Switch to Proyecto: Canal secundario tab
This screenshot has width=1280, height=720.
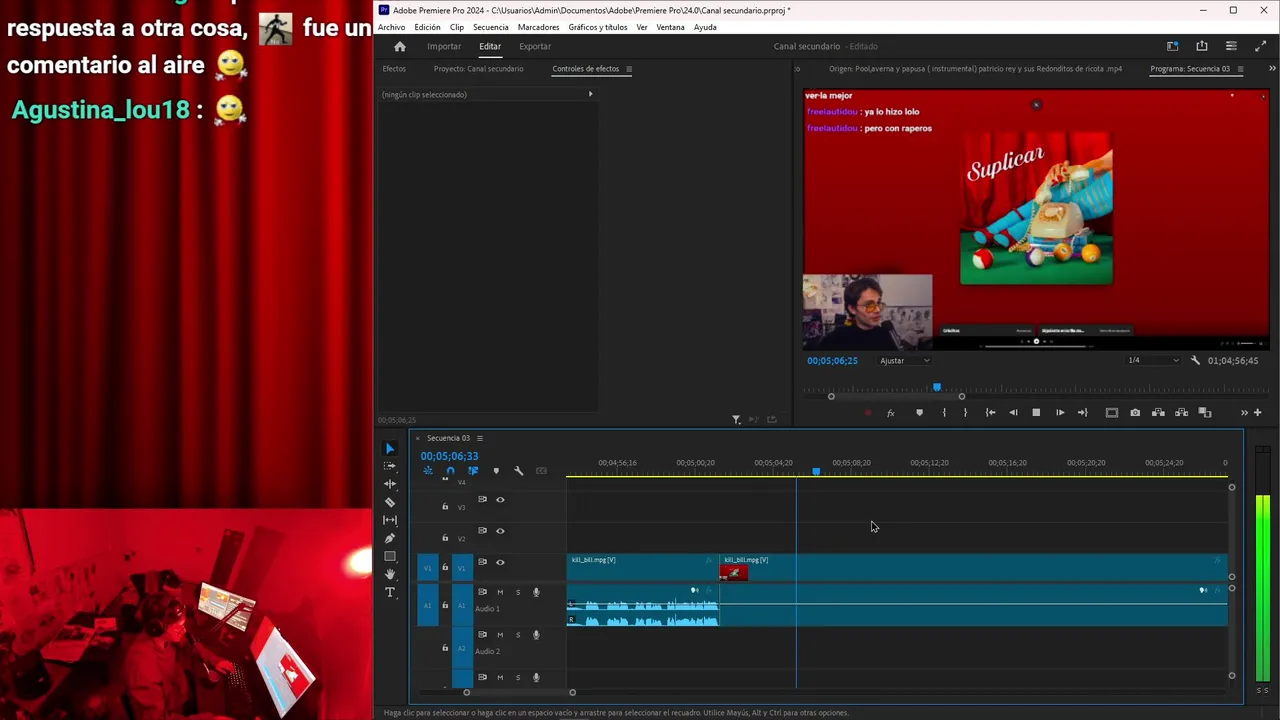[478, 69]
